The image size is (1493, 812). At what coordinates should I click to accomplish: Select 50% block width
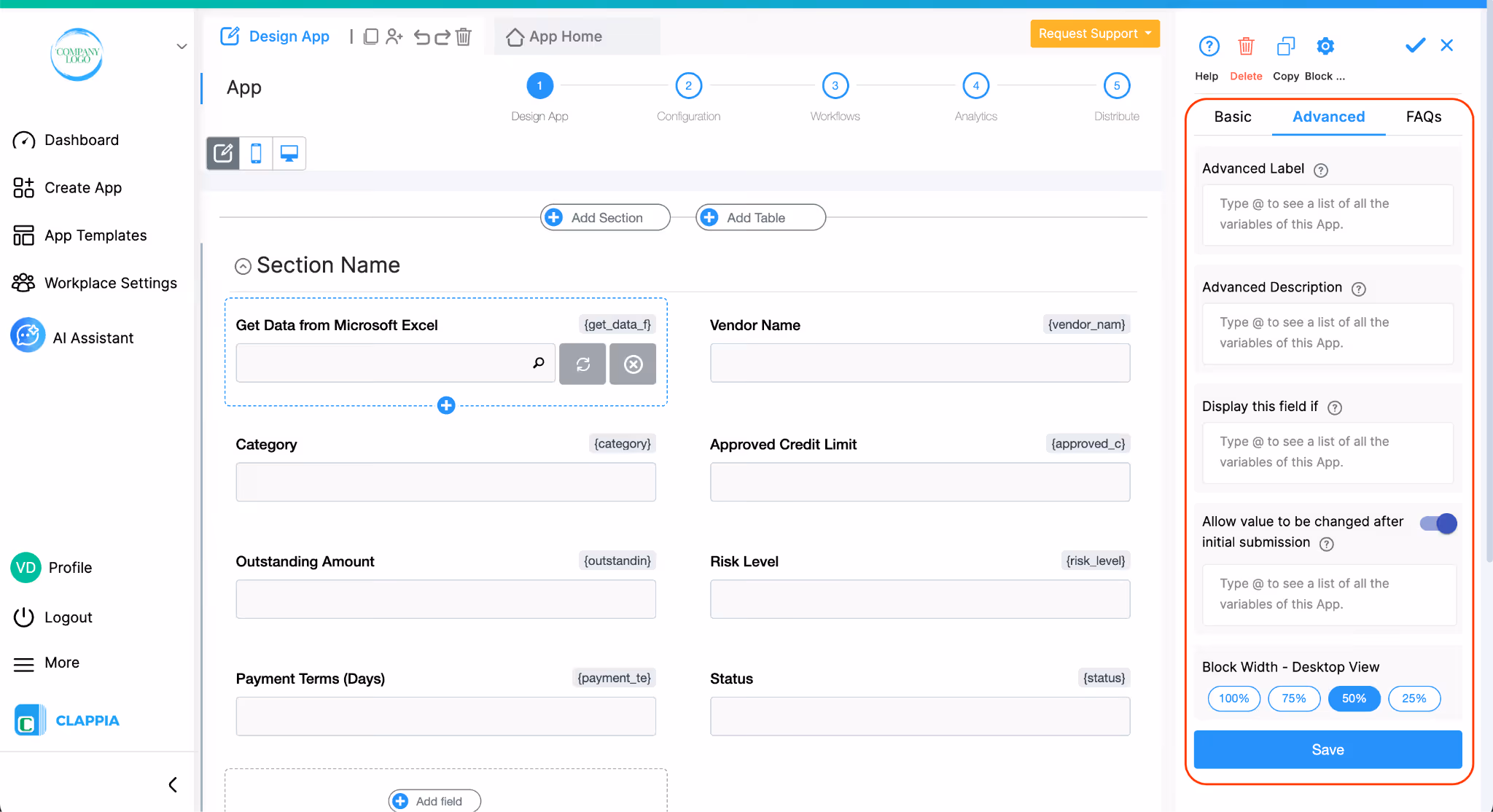click(x=1354, y=698)
